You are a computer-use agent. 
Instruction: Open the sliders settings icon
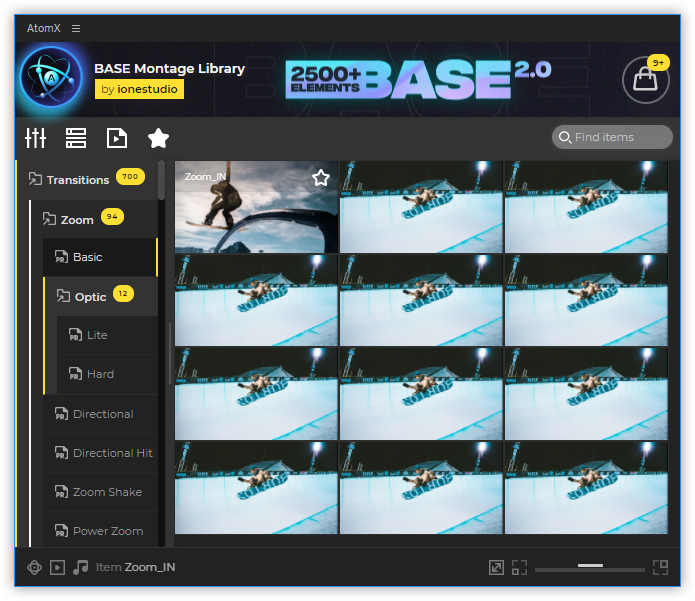click(x=35, y=138)
